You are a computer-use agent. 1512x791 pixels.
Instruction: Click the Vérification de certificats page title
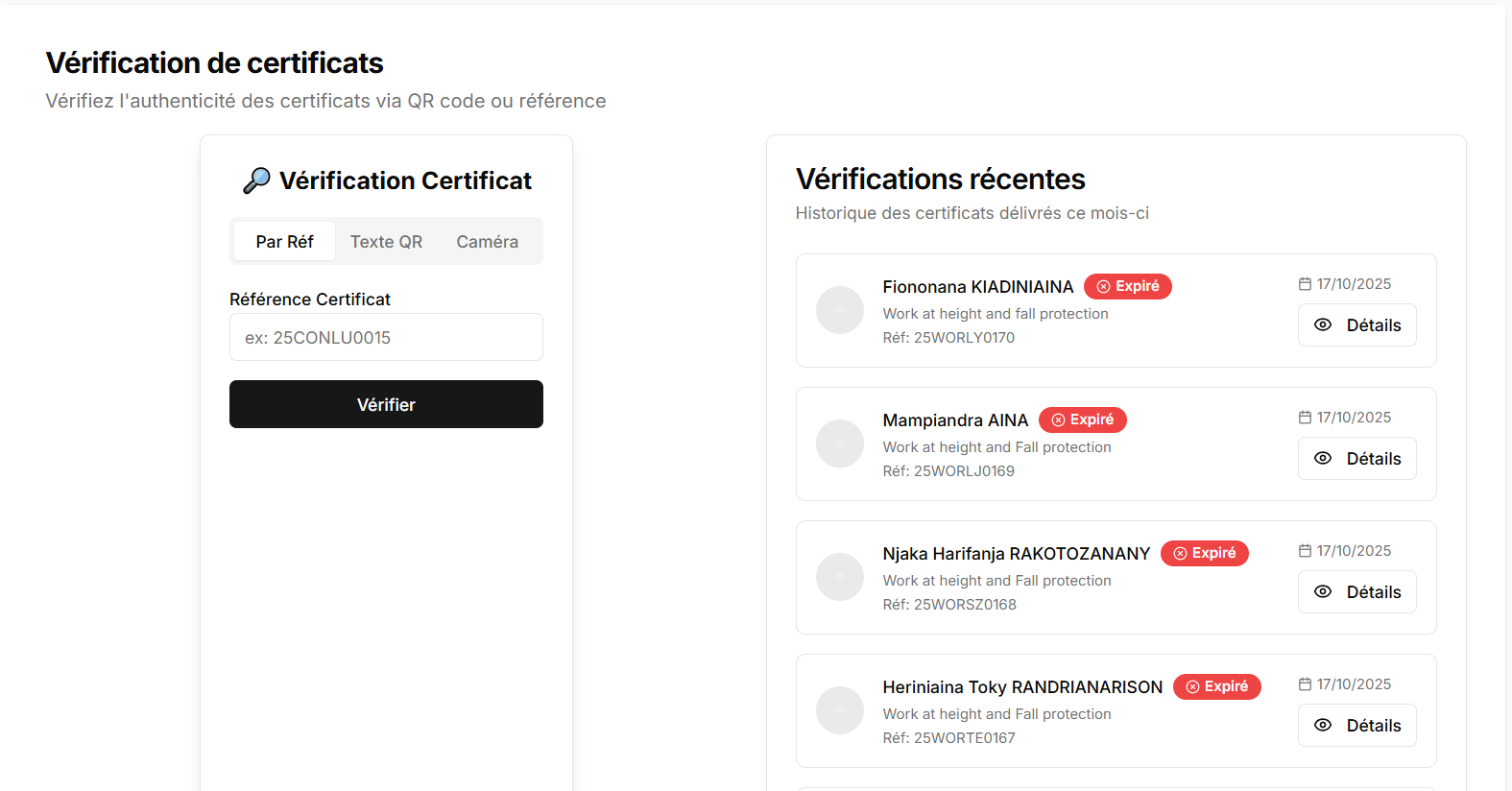tap(214, 63)
